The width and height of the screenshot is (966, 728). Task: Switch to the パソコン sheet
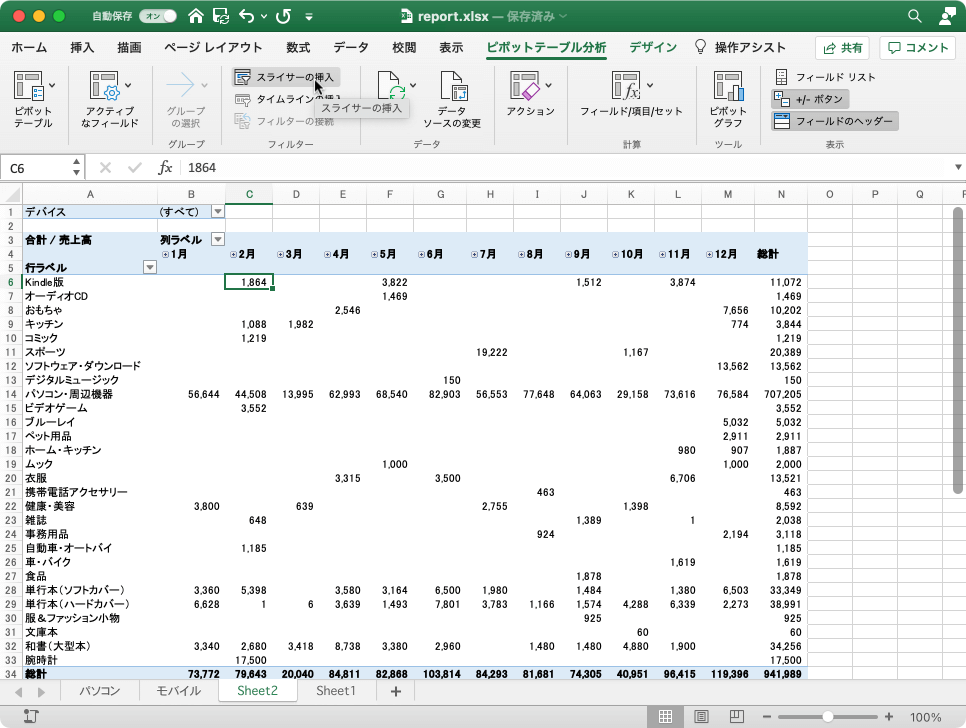coord(100,691)
